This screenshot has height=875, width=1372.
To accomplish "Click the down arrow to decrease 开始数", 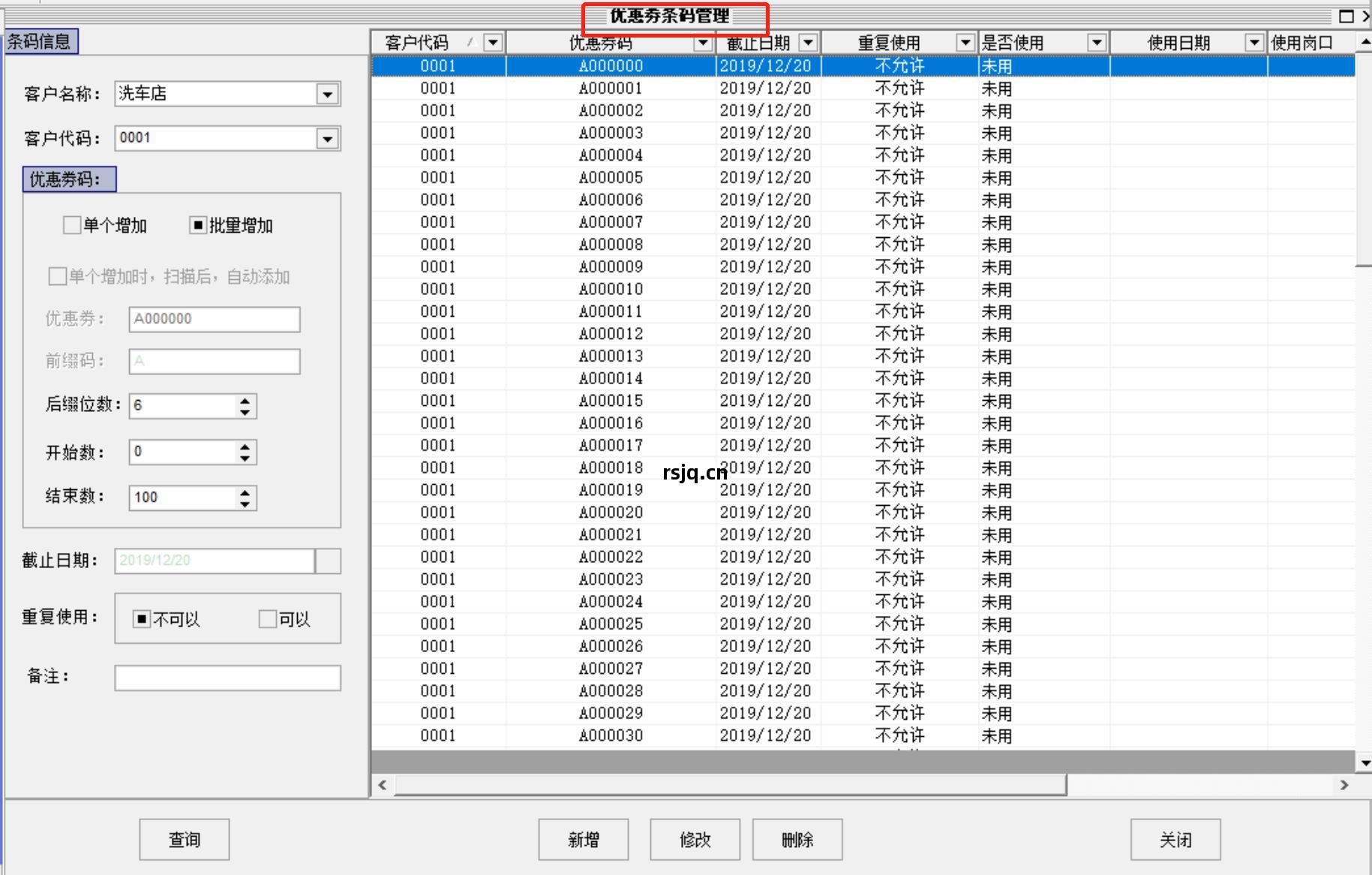I will [x=245, y=459].
